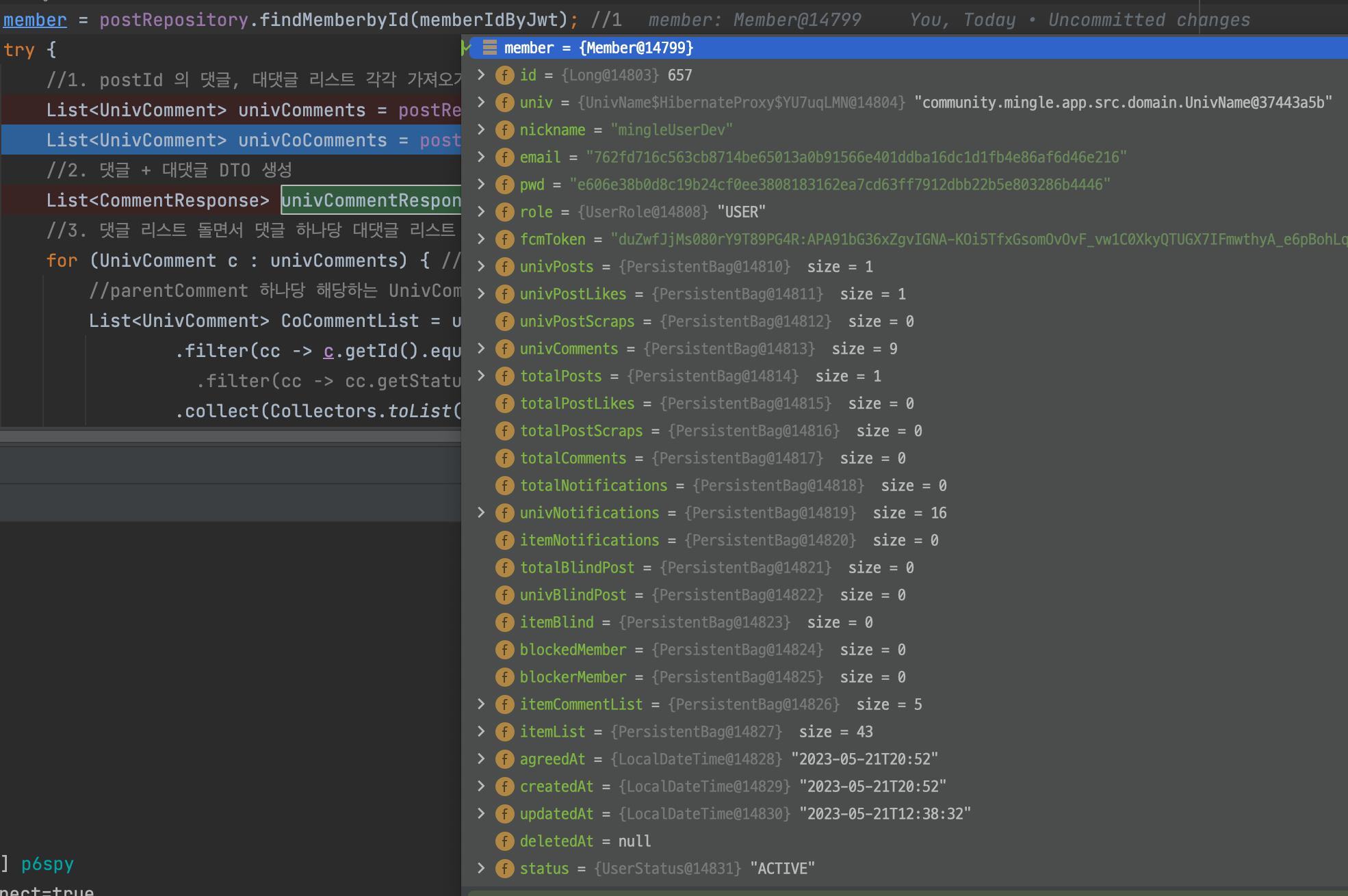Viewport: 1348px width, 896px height.
Task: Expand the univ field node
Action: [x=481, y=102]
